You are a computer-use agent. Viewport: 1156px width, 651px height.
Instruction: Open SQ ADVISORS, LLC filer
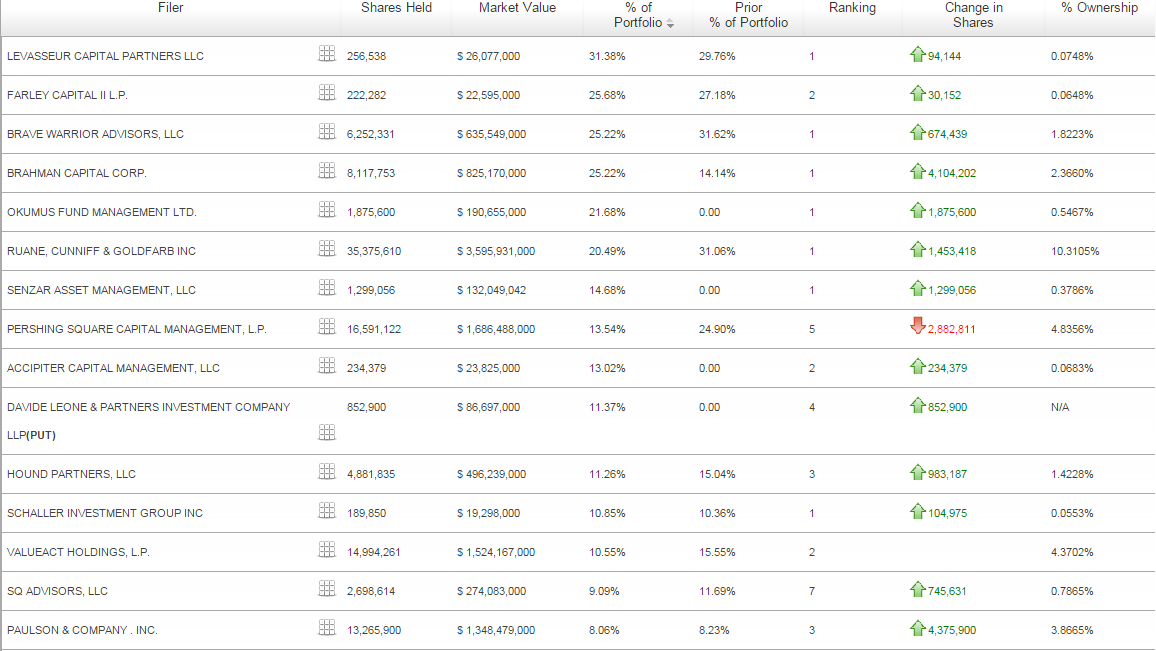point(58,592)
